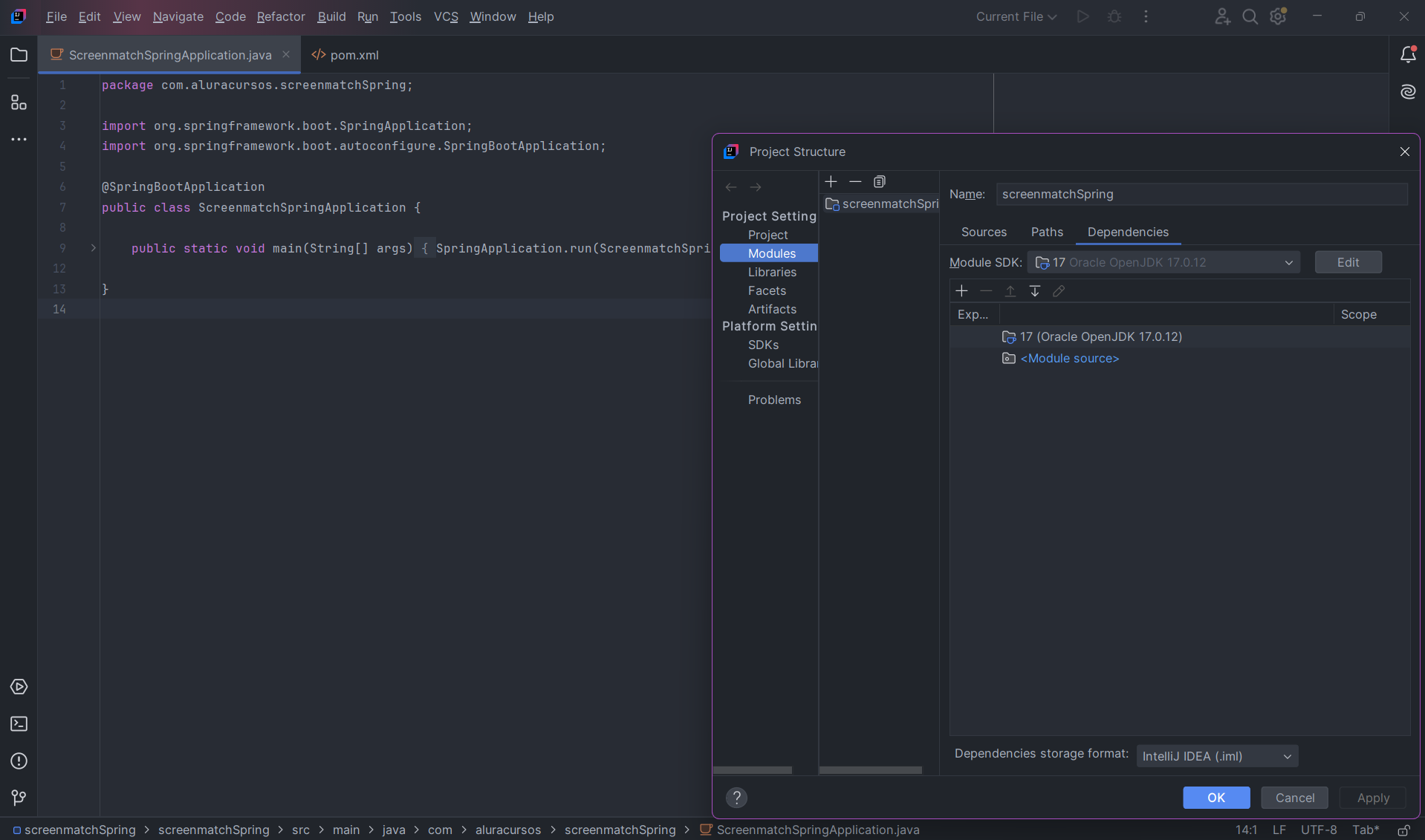Select the Dependencies tab
This screenshot has height=840, width=1425.
click(x=1128, y=232)
